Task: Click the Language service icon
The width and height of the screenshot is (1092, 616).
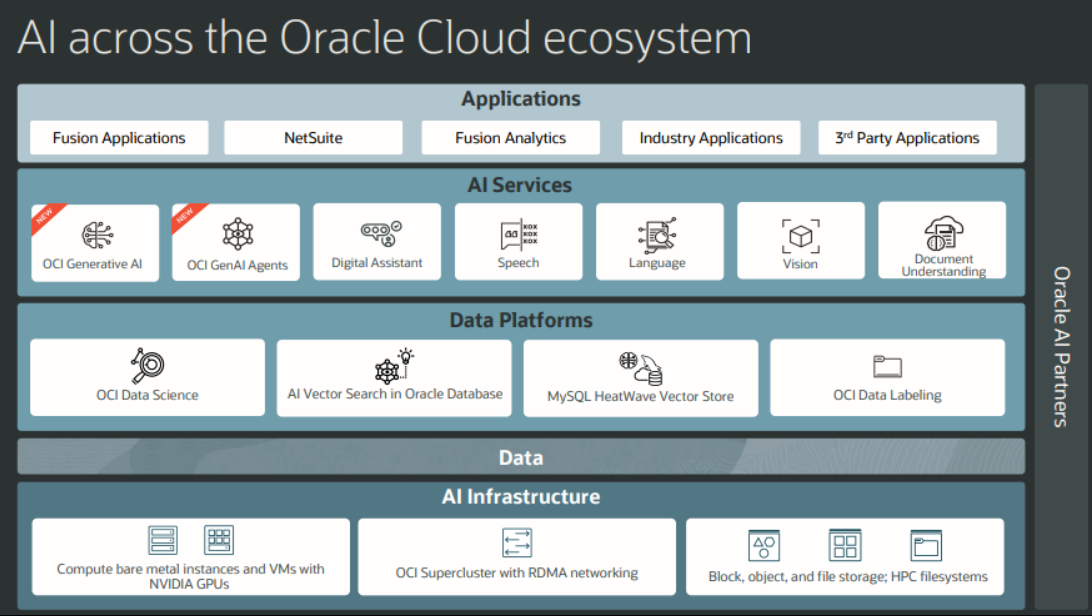Action: click(x=659, y=235)
